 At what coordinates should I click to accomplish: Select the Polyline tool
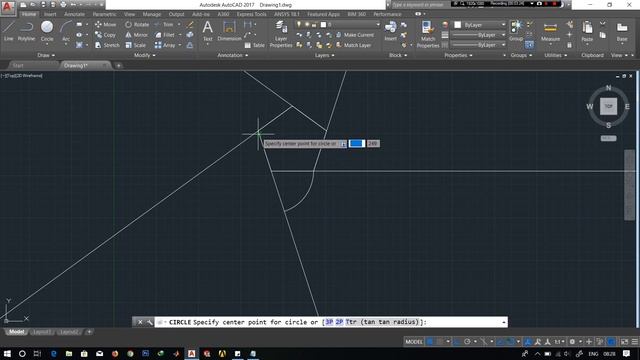[x=26, y=31]
